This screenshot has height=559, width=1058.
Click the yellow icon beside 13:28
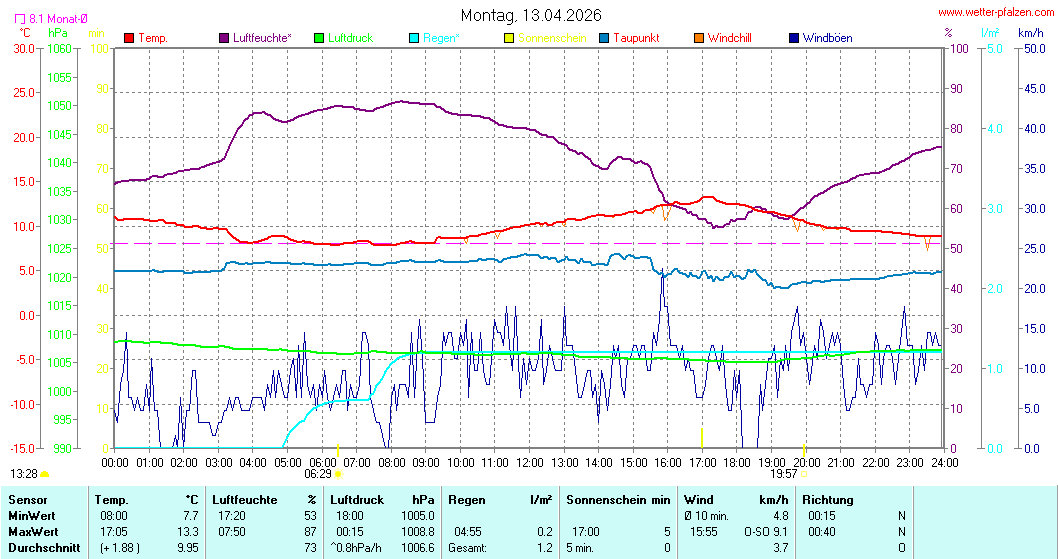click(45, 474)
